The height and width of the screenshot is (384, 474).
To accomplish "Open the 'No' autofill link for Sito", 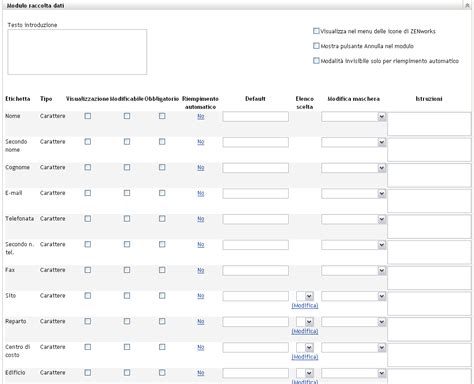I will (x=201, y=296).
